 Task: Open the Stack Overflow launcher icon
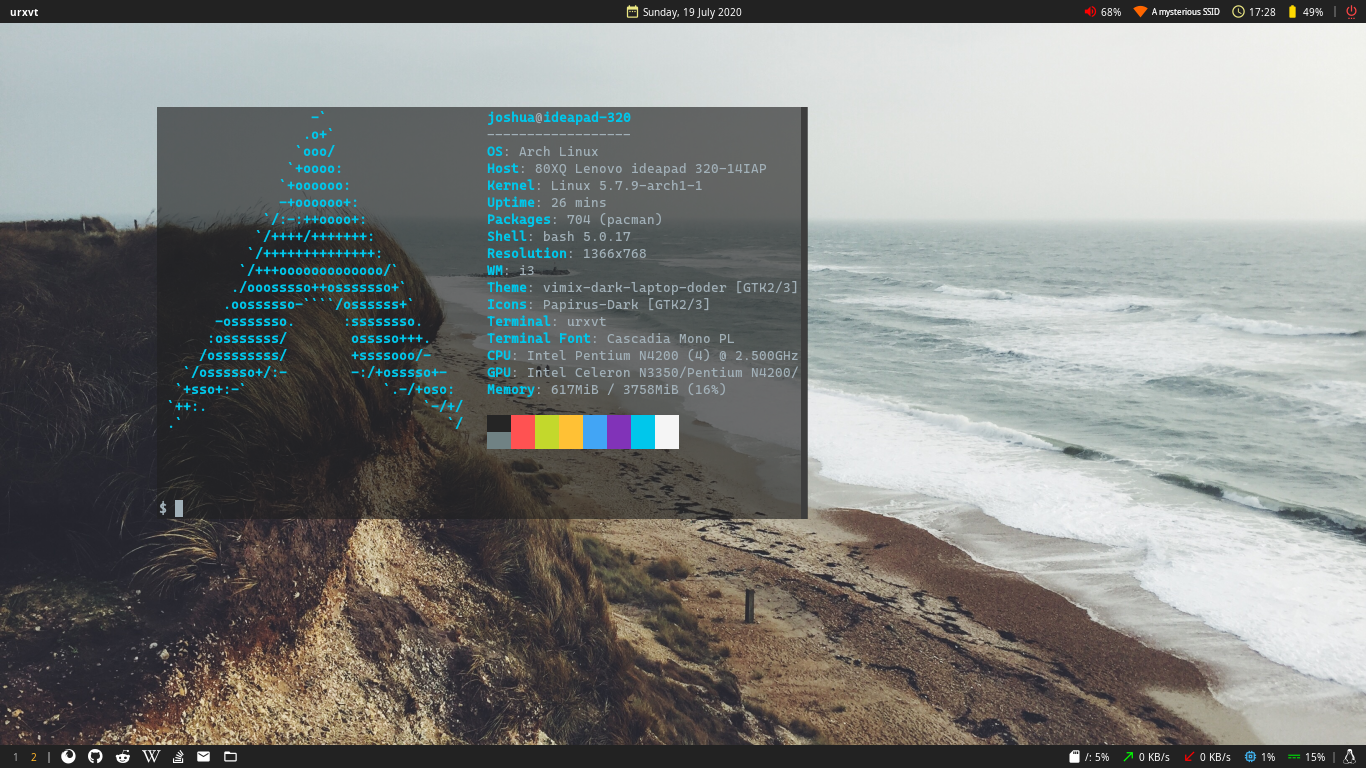click(x=178, y=757)
